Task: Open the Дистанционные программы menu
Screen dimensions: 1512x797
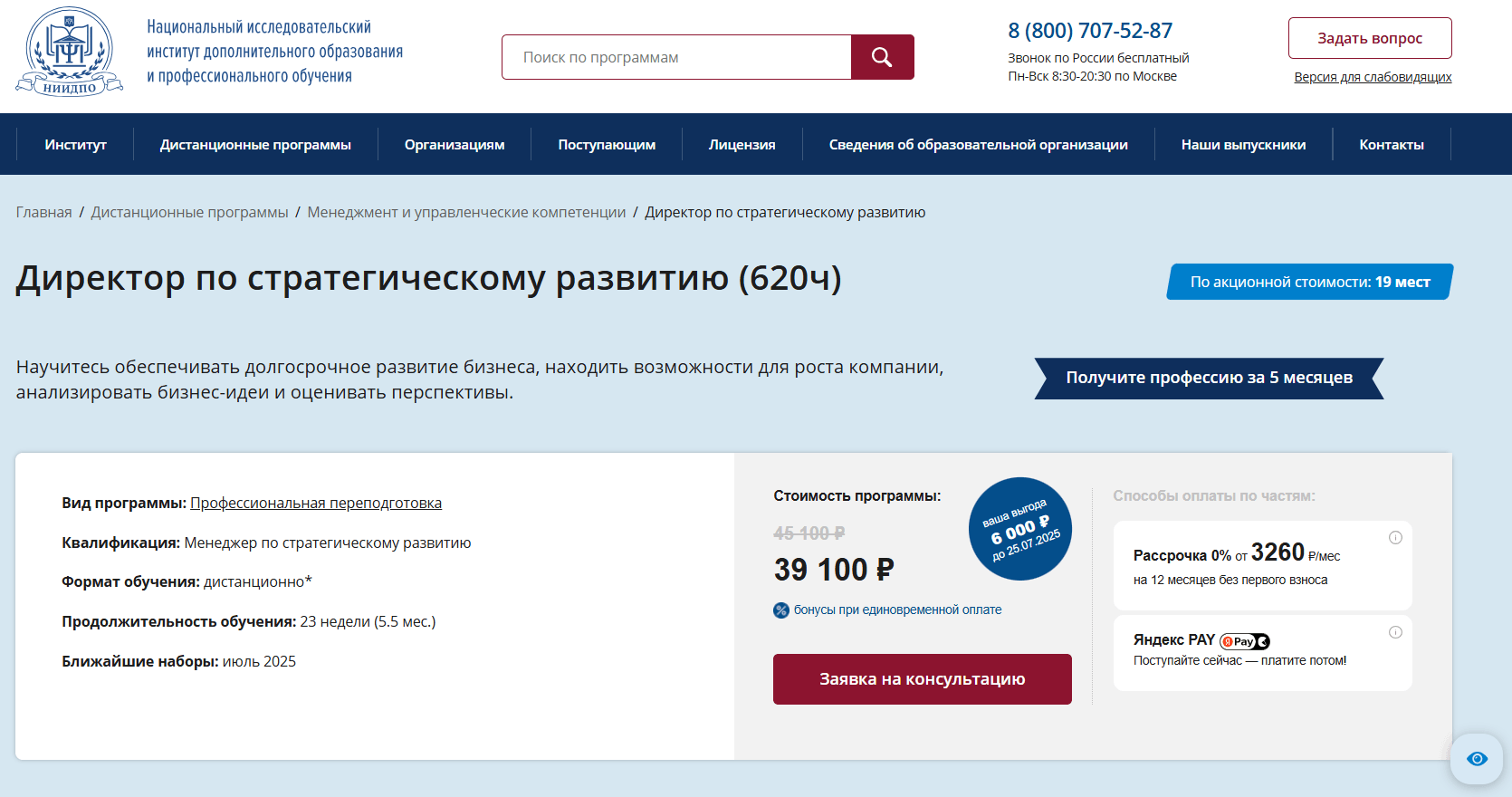Action: [x=255, y=145]
